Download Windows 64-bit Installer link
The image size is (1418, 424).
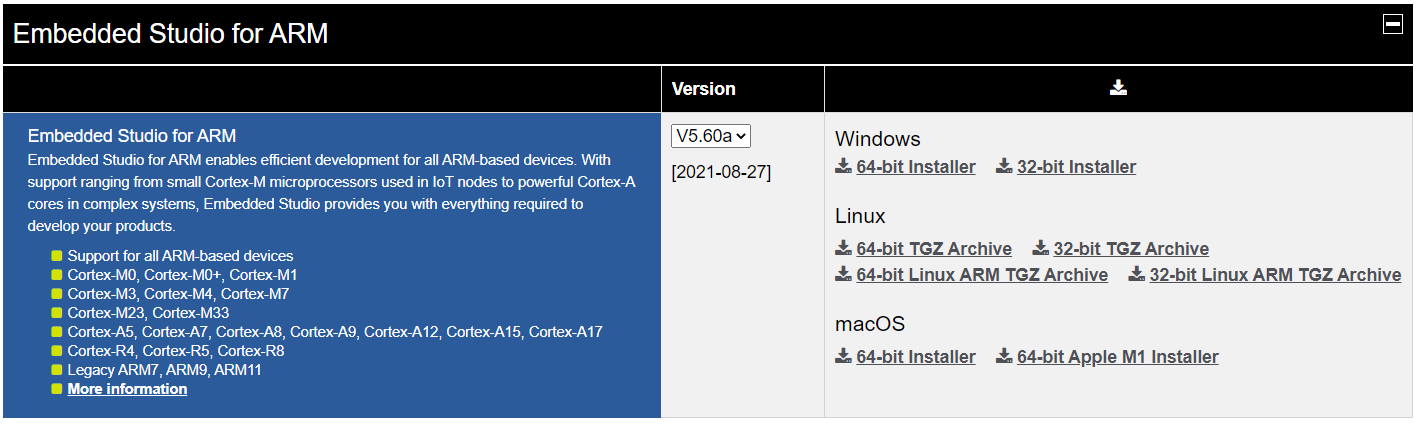point(916,167)
